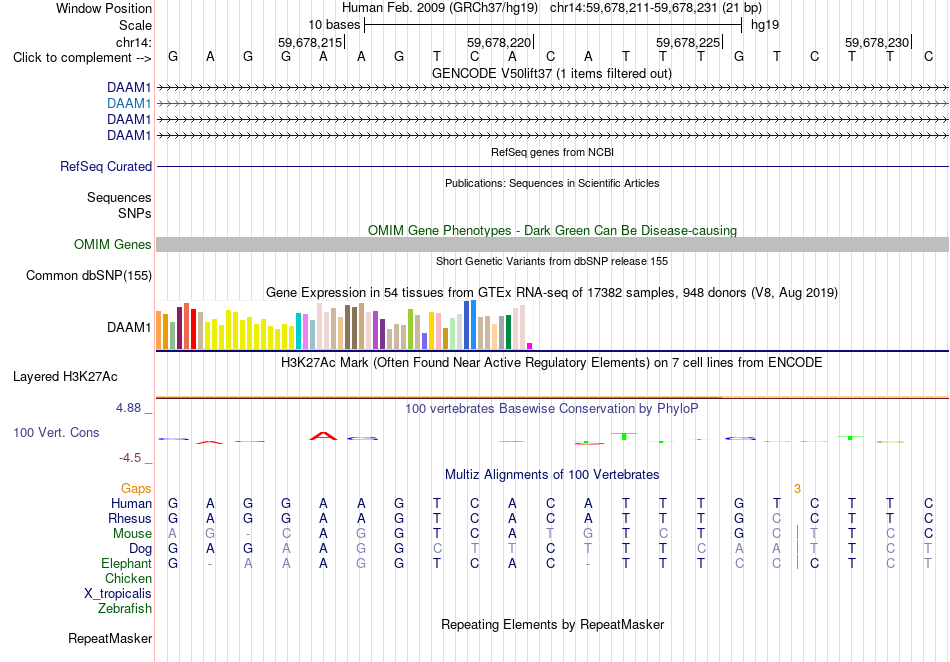
Task: Select the Elephant alignment row label
Action: pyautogui.click(x=126, y=563)
